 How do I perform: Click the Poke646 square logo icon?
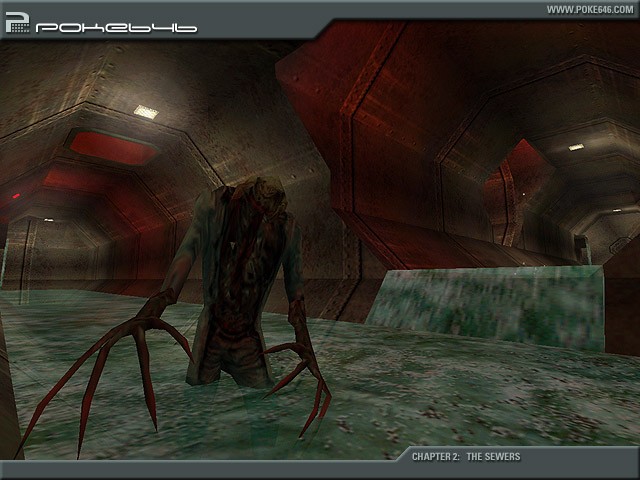coord(17,22)
